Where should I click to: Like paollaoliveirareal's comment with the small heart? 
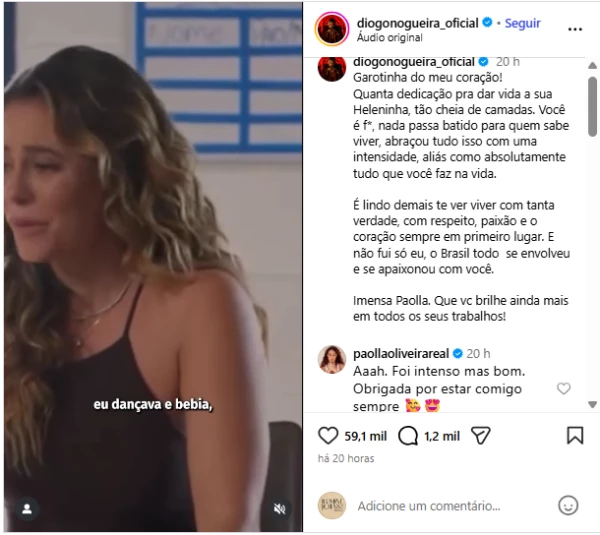(563, 389)
